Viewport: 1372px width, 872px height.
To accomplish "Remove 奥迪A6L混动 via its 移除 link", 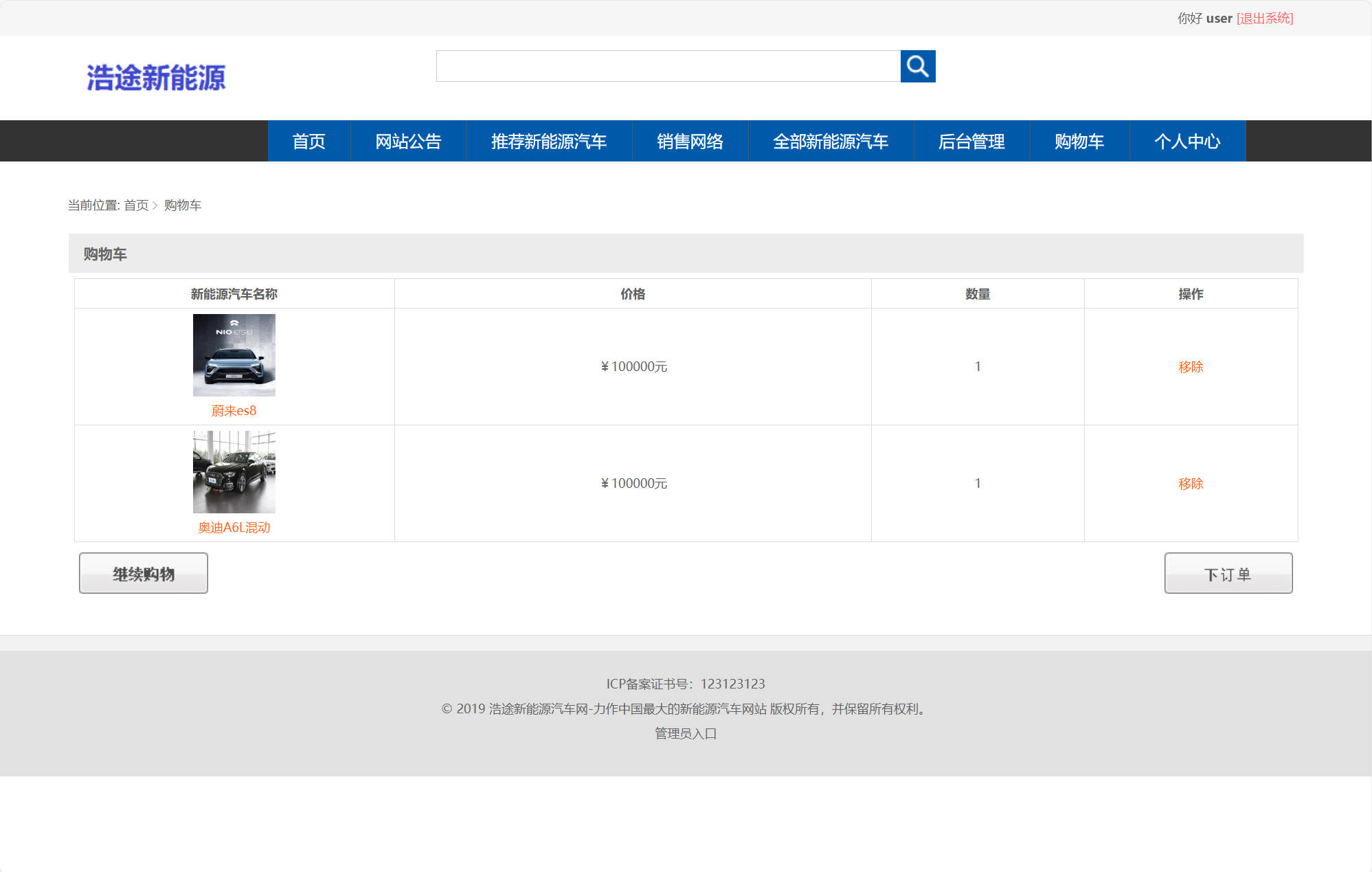I will pos(1191,483).
